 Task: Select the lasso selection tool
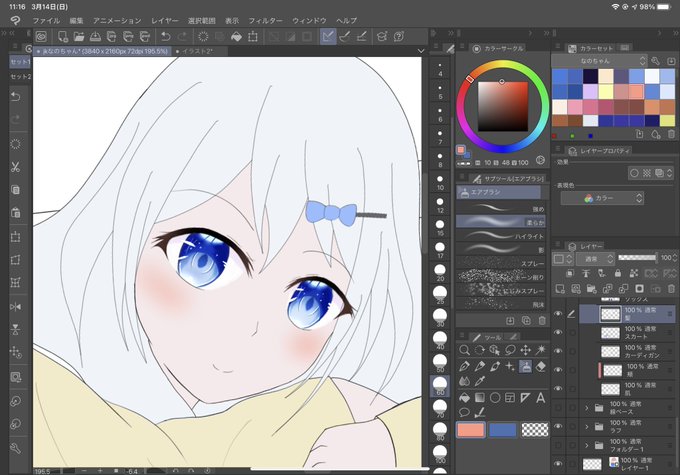[510, 350]
